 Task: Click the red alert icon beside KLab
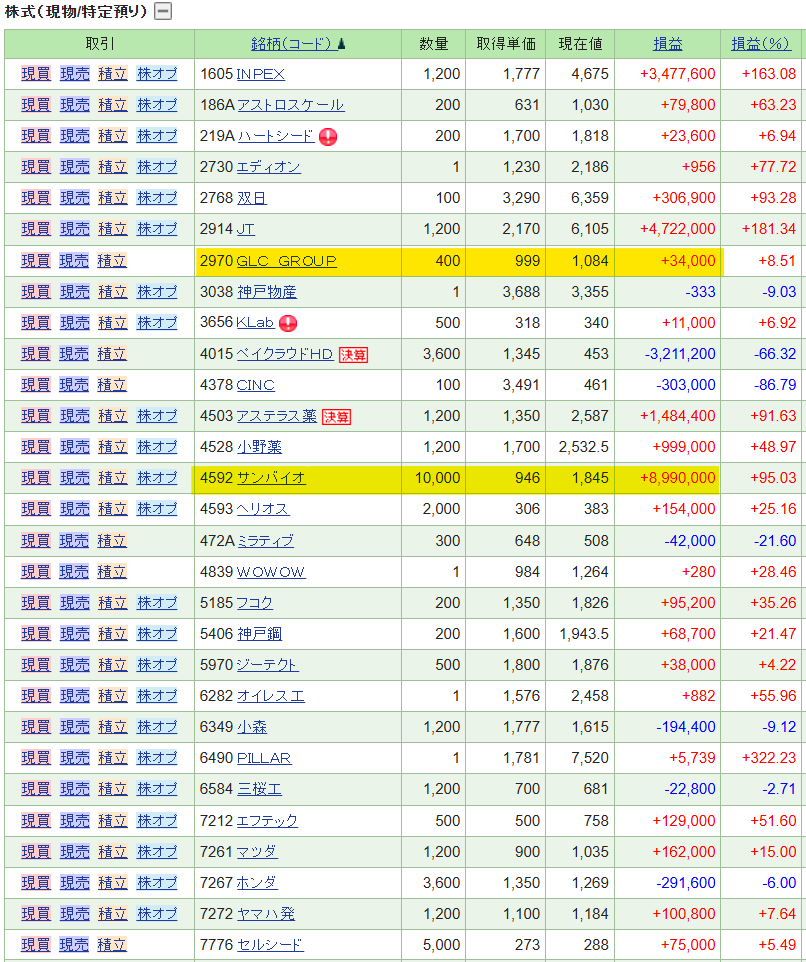point(288,323)
